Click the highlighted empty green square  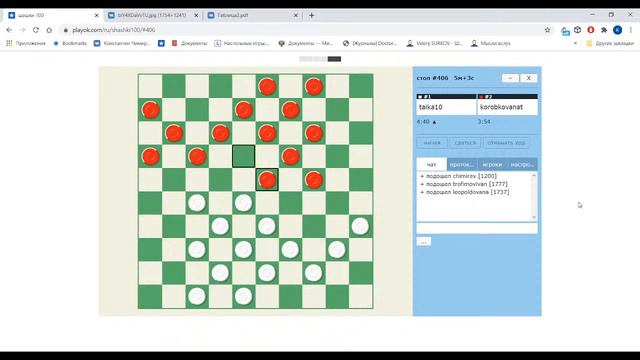[x=244, y=156]
